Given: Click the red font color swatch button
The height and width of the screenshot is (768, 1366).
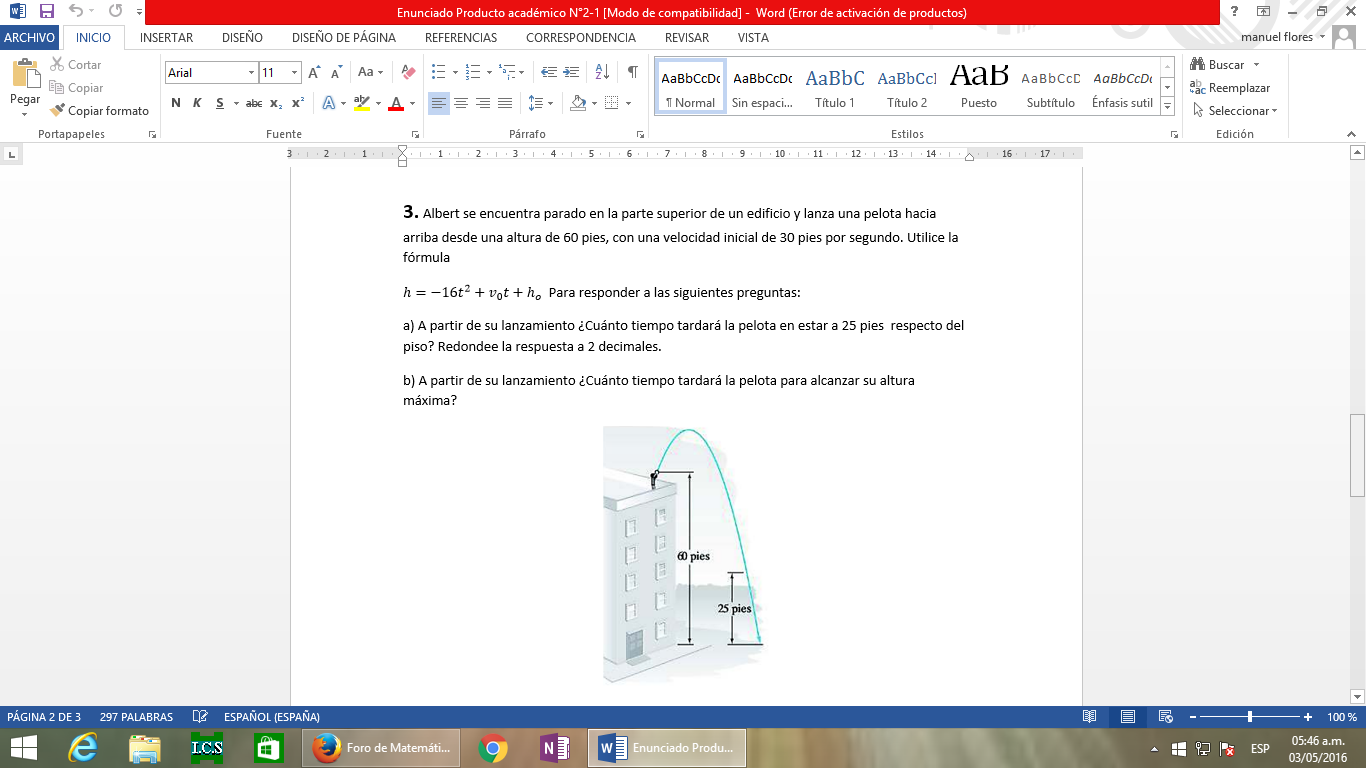Looking at the screenshot, I should [396, 103].
